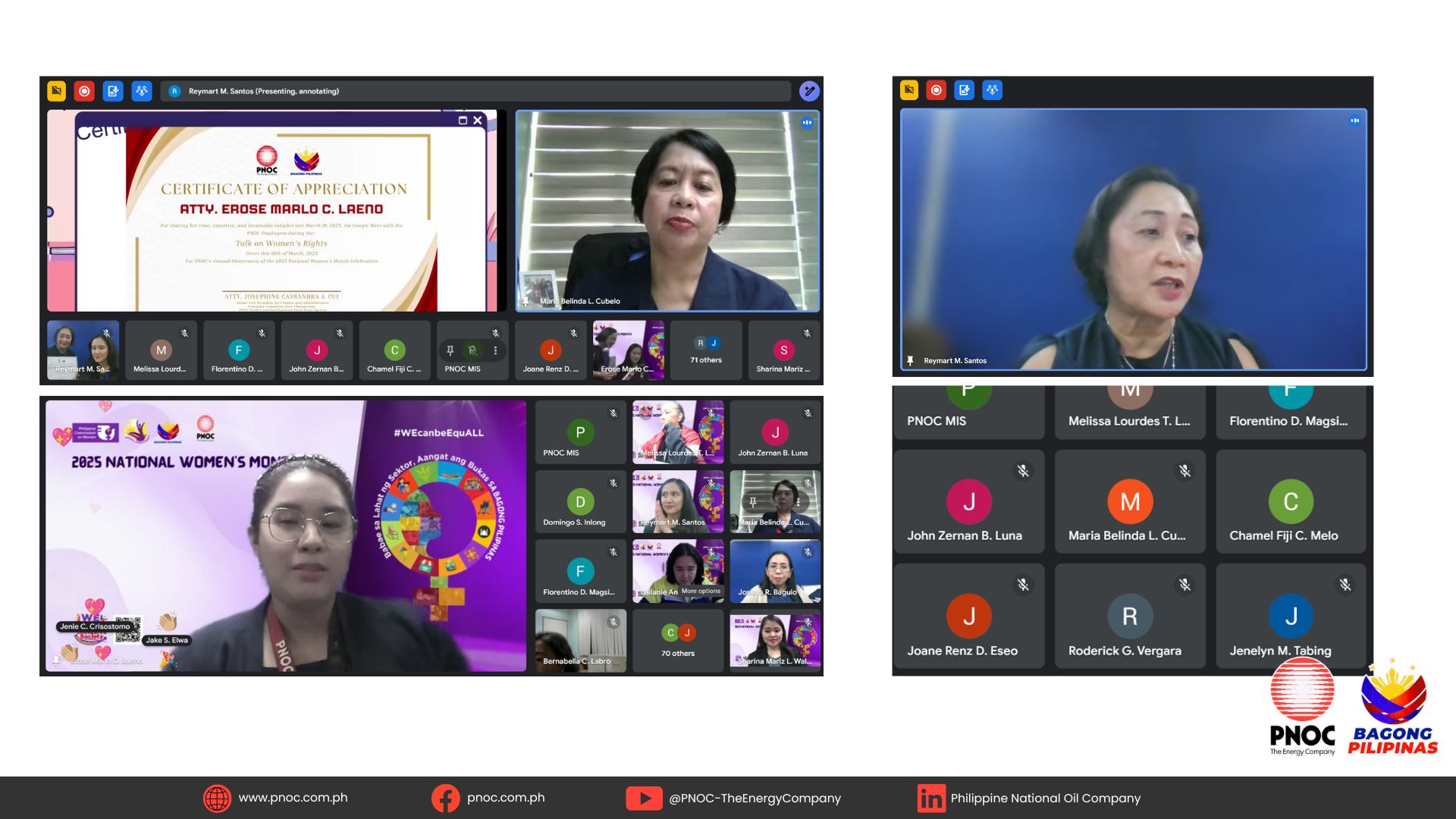Select the Sharina Mariz L. Wal... video tile

click(775, 641)
